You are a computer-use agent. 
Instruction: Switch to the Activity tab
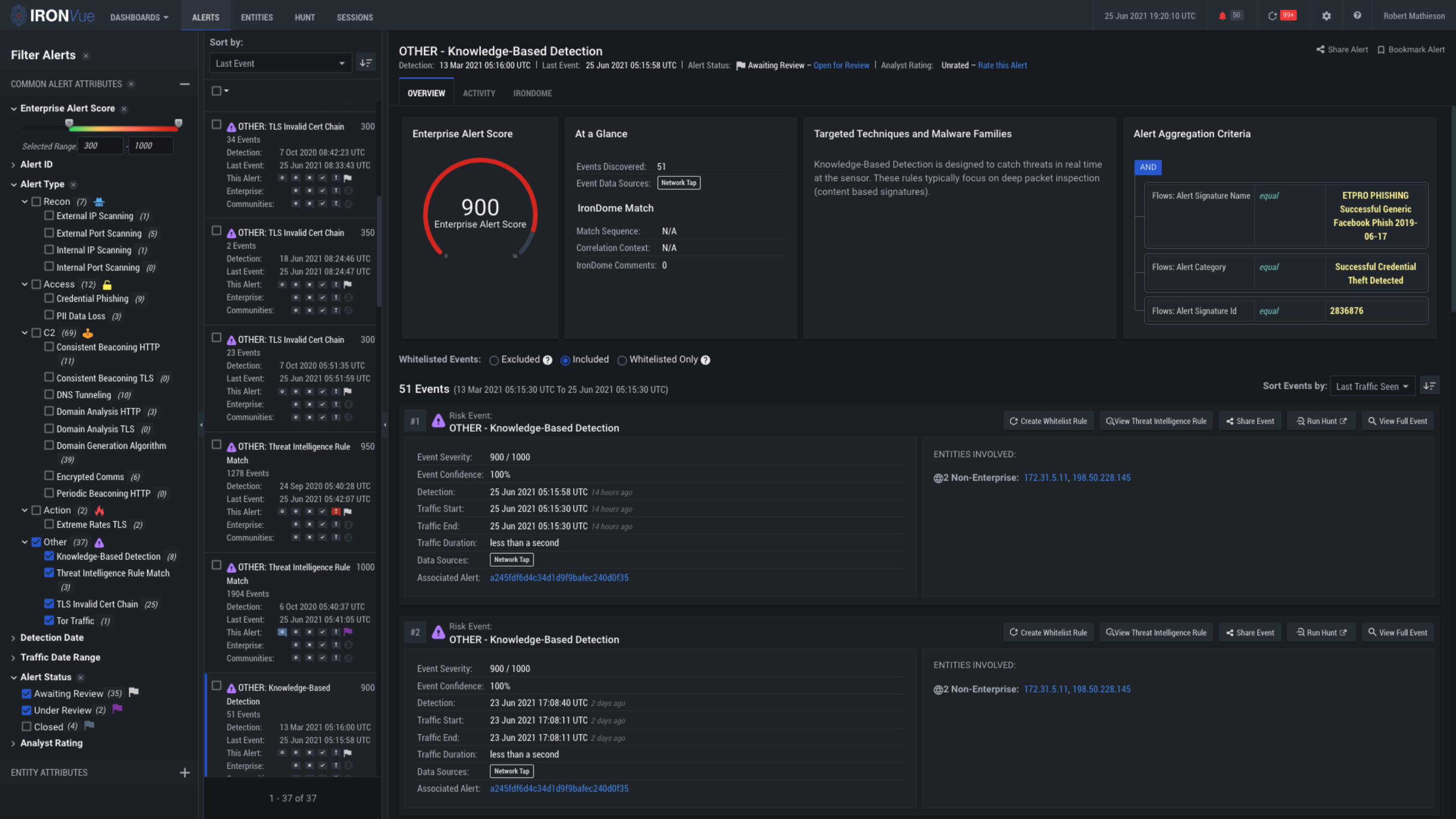(x=479, y=93)
